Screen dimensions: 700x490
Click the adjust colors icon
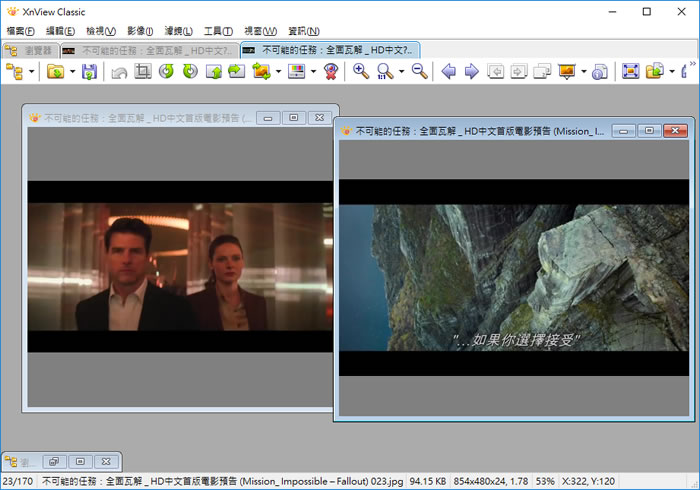point(296,71)
